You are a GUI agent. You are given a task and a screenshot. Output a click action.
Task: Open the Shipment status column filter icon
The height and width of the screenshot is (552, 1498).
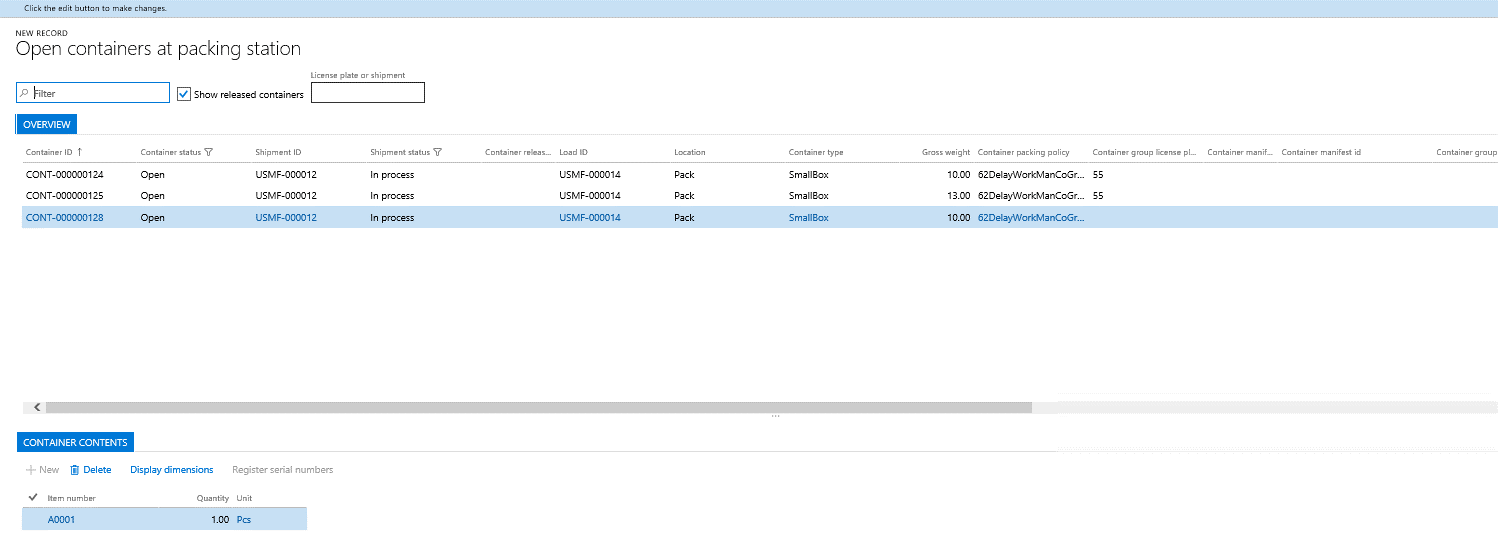coord(437,153)
